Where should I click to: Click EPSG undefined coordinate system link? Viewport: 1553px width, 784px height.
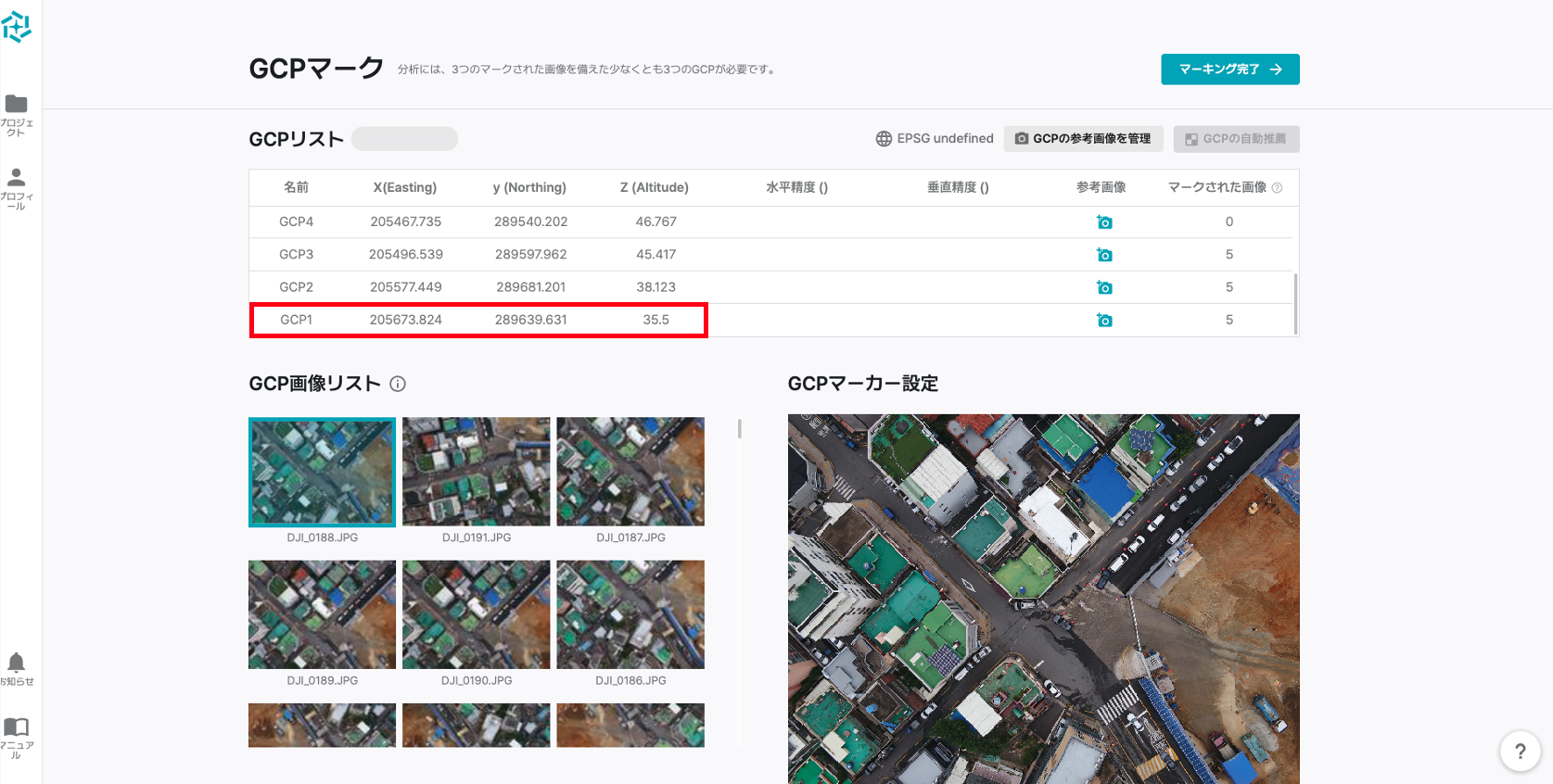(935, 139)
